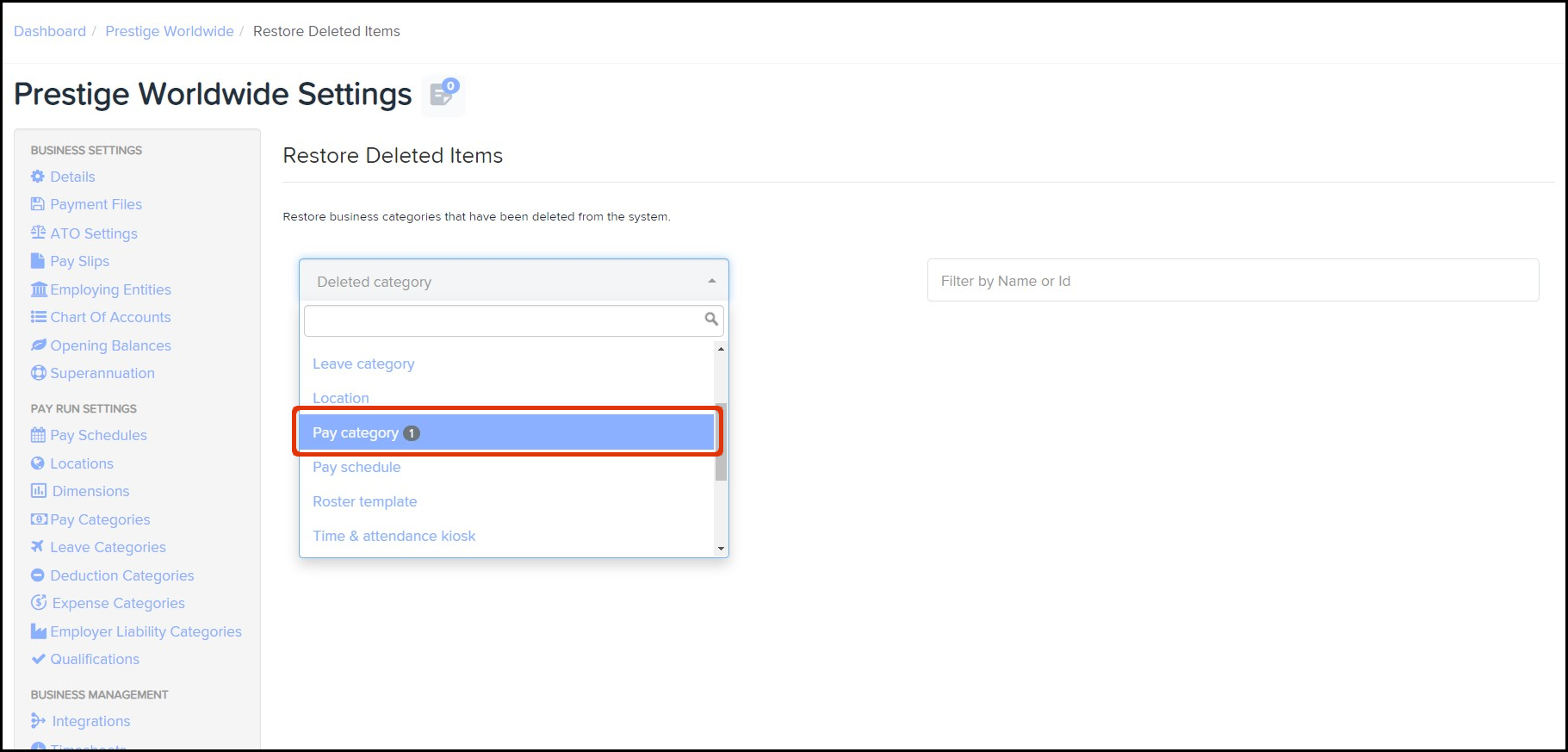This screenshot has height=752, width=1568.
Task: Choose Roster template from the dropdown list
Action: coord(365,501)
